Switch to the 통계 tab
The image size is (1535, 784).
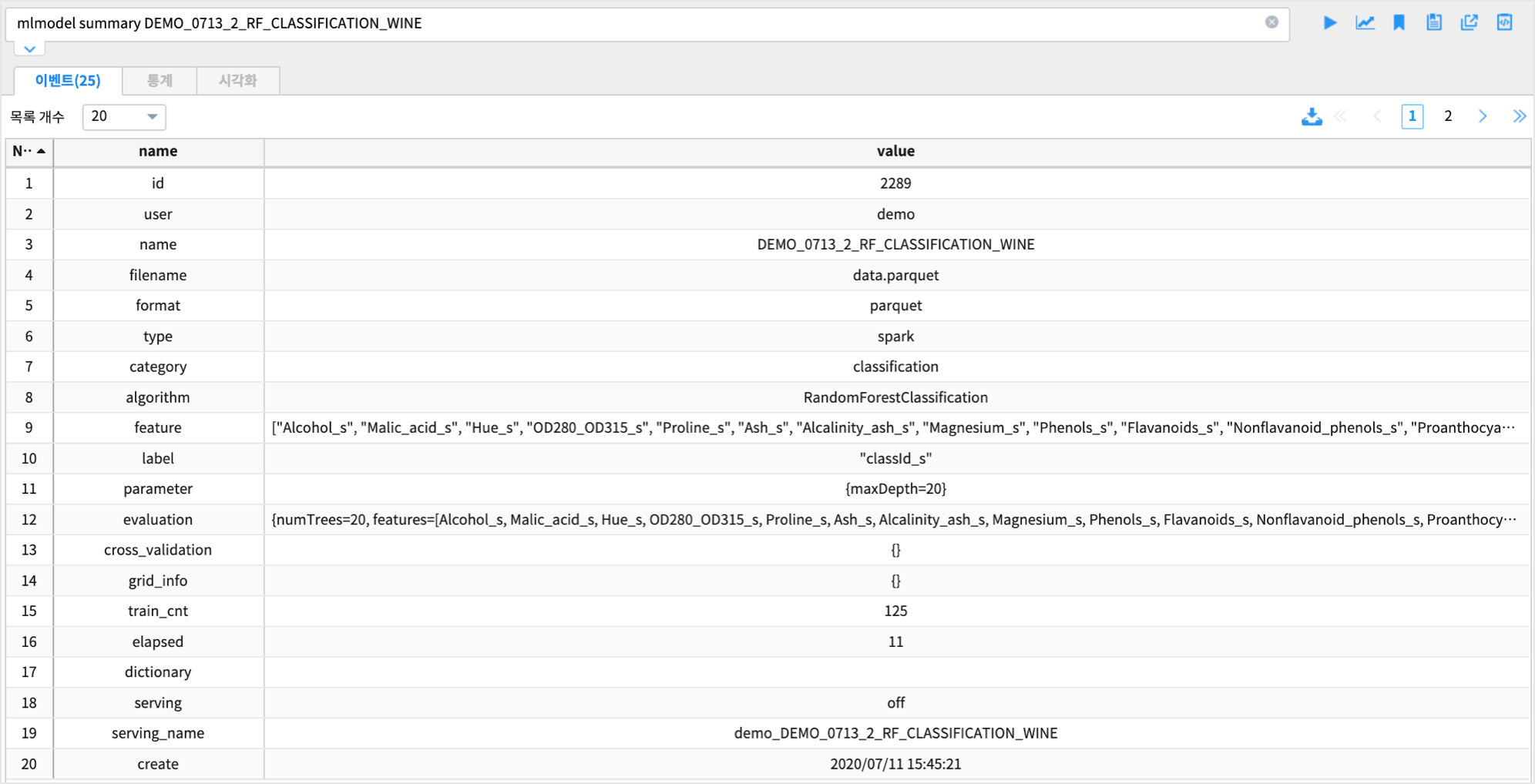pos(160,80)
